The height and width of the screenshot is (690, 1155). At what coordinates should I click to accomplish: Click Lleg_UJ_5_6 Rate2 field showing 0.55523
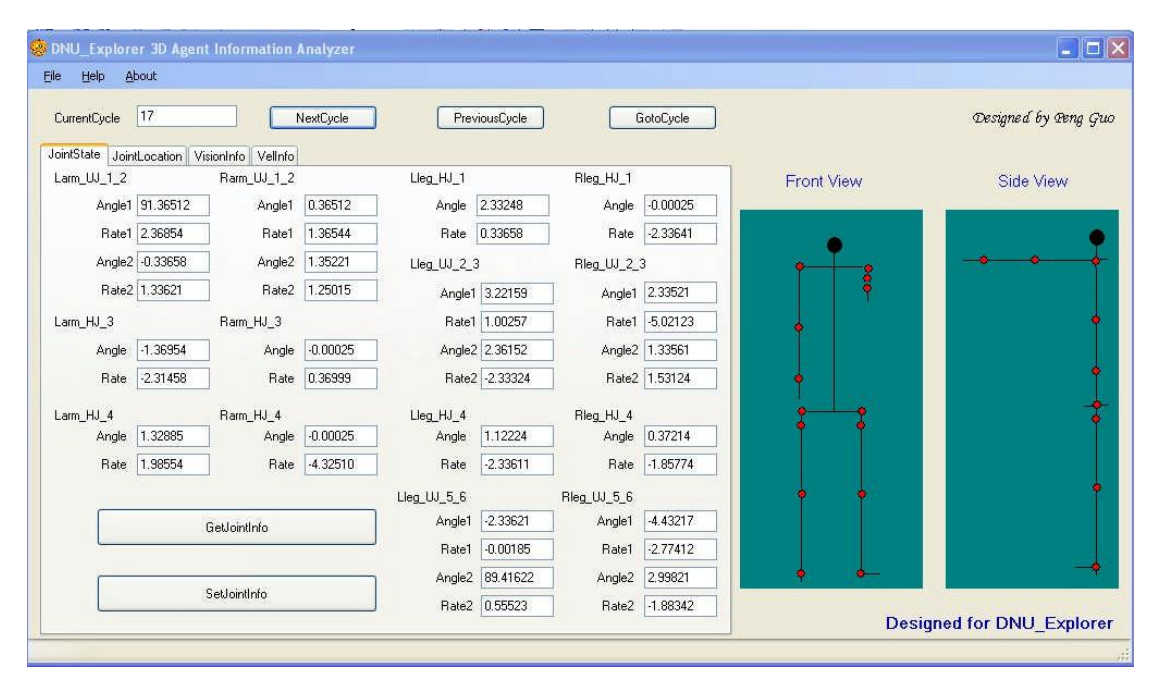[517, 605]
